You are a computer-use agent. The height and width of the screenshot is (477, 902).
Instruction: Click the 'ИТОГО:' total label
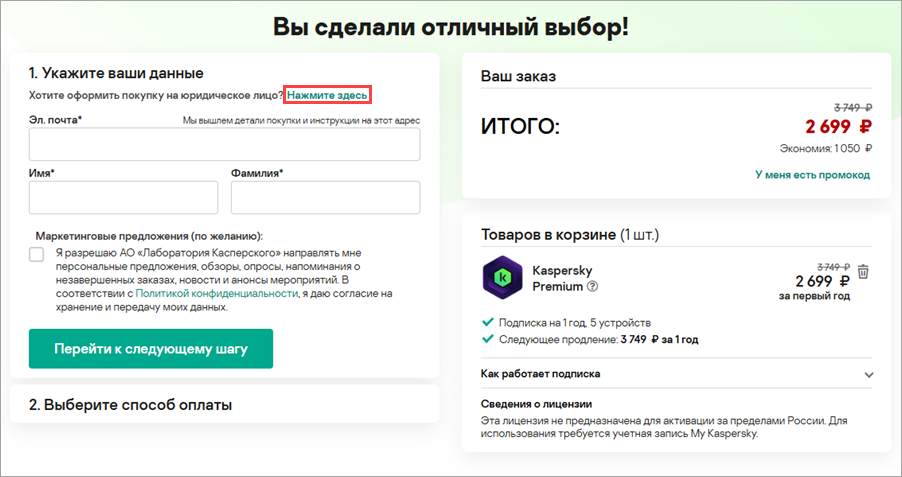520,127
